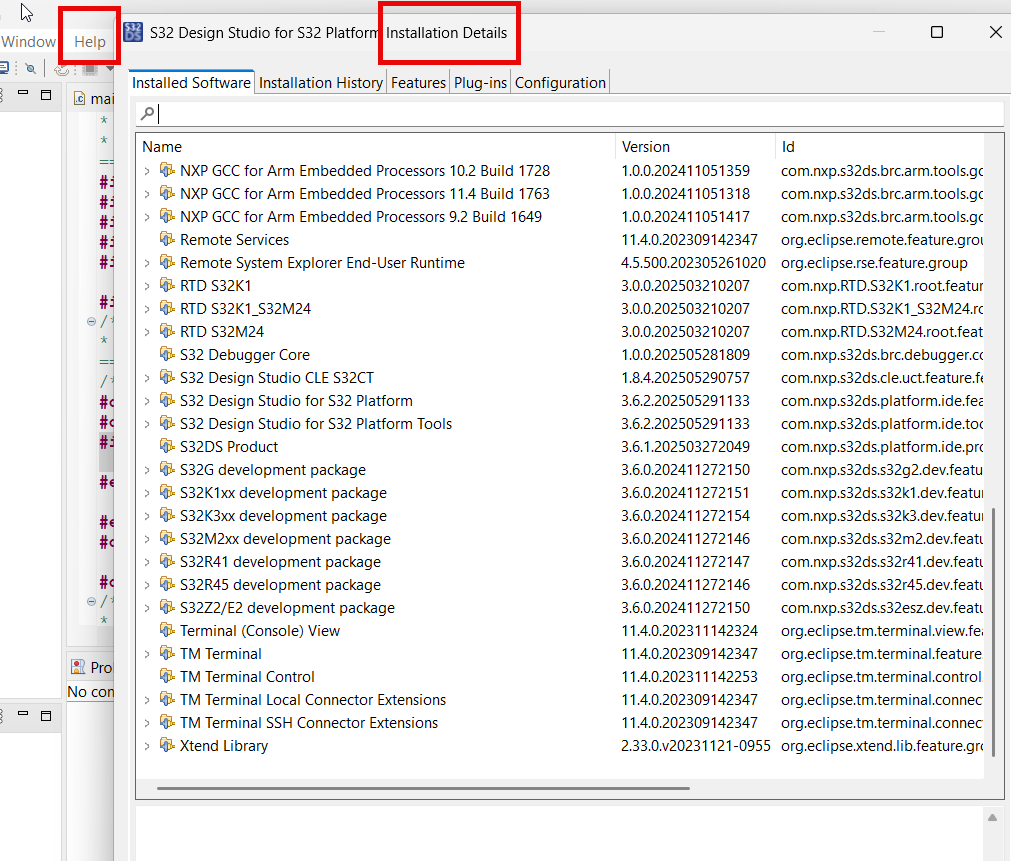Click the S32 Debugger Core feature icon
Screen dimensions: 1011x861
pos(167,354)
